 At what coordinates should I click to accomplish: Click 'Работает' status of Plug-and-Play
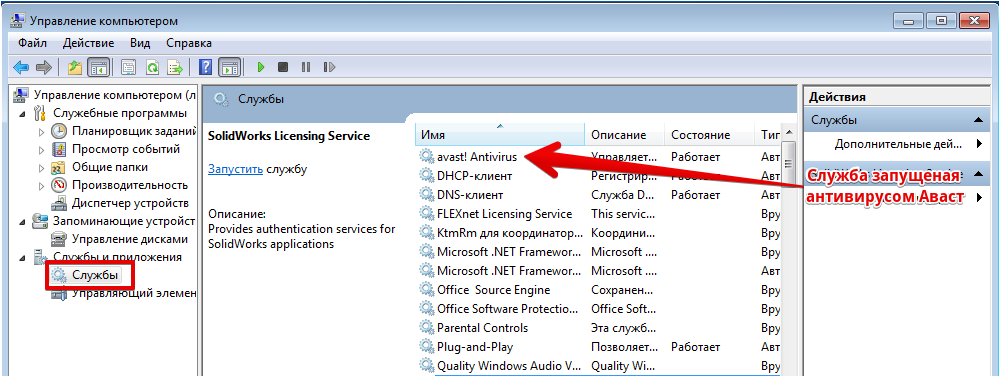(695, 347)
